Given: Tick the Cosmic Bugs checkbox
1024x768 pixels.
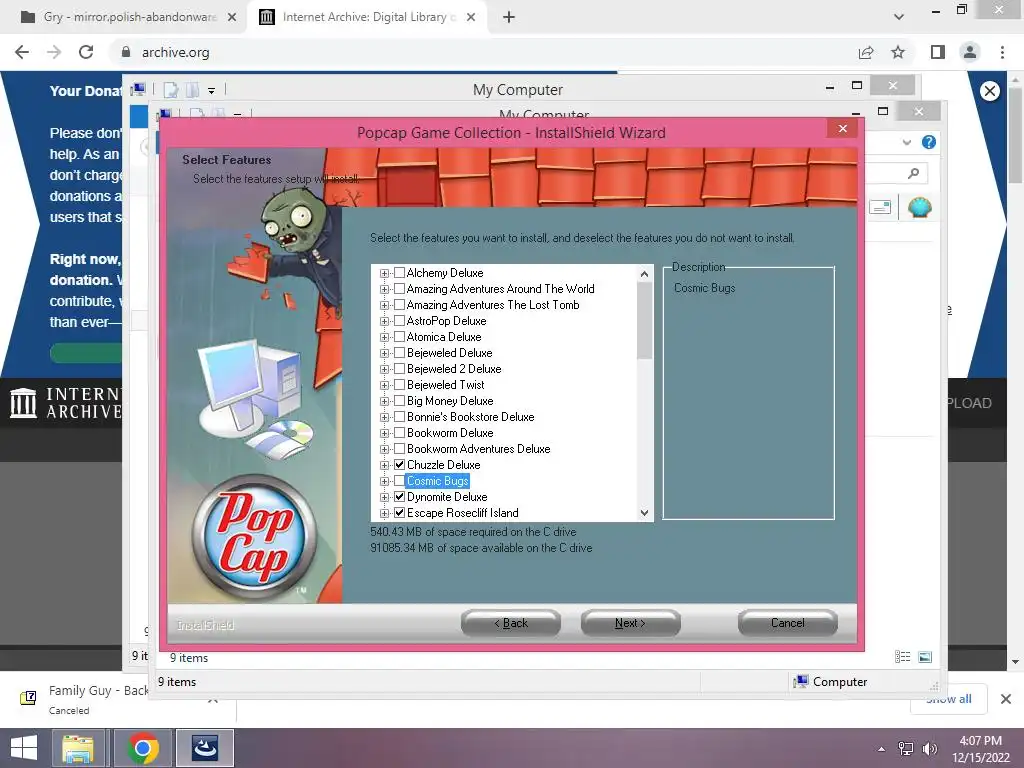Looking at the screenshot, I should 400,481.
